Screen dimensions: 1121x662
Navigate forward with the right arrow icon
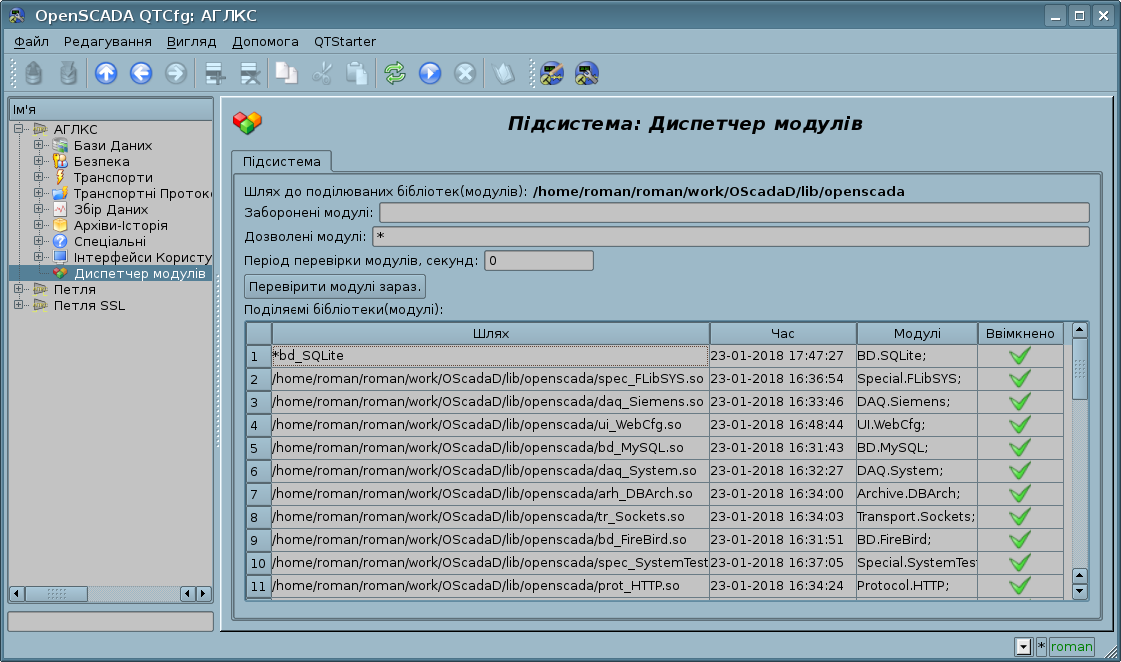tap(176, 73)
